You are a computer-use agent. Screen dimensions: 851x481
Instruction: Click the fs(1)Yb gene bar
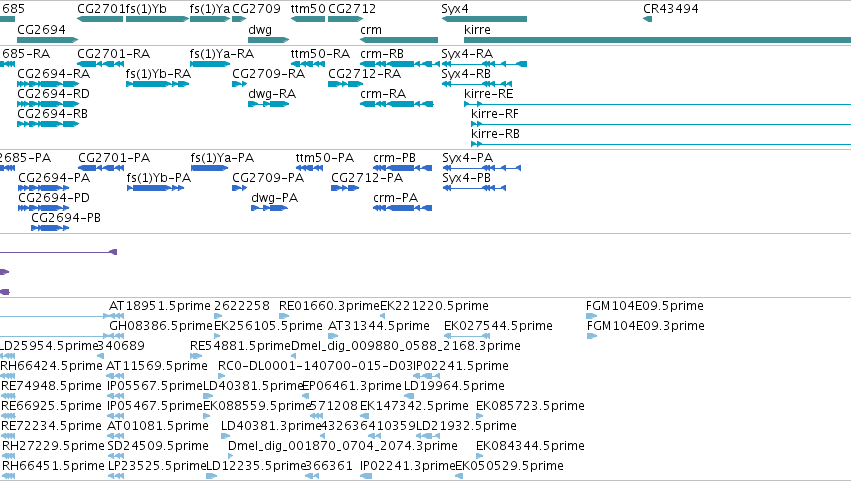(x=157, y=19)
